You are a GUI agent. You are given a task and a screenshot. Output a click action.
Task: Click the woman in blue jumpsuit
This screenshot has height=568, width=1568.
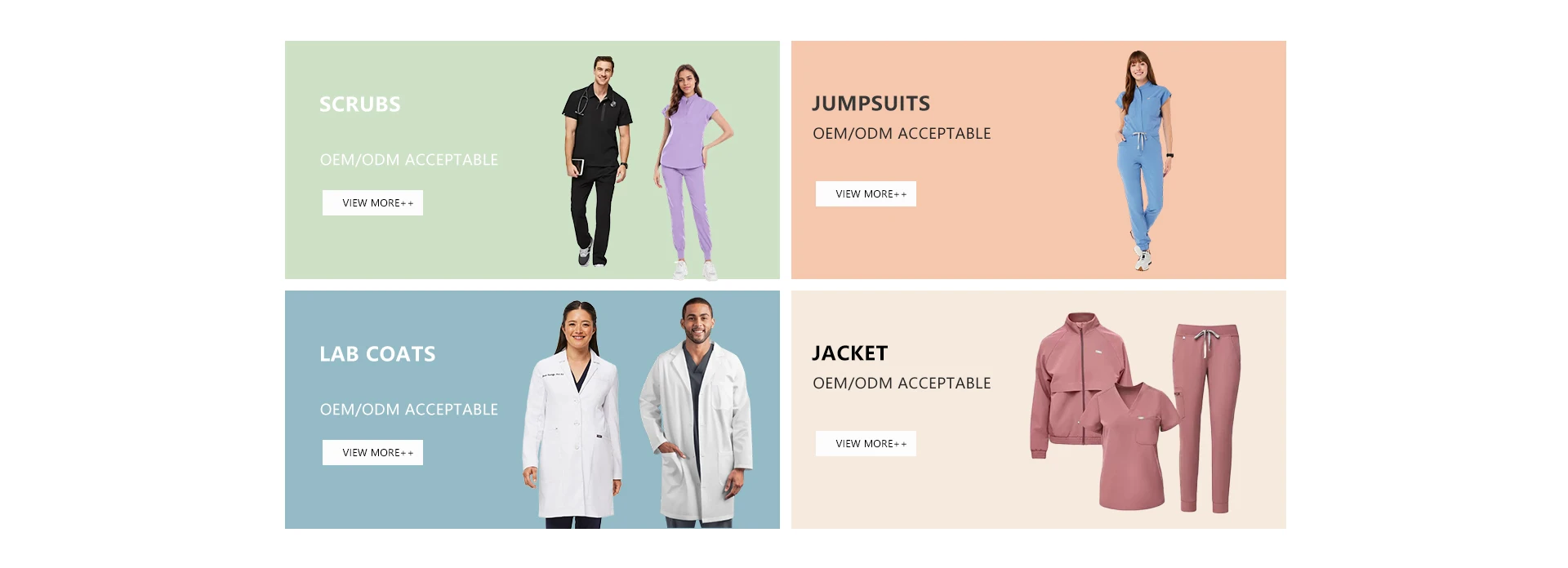click(1143, 160)
